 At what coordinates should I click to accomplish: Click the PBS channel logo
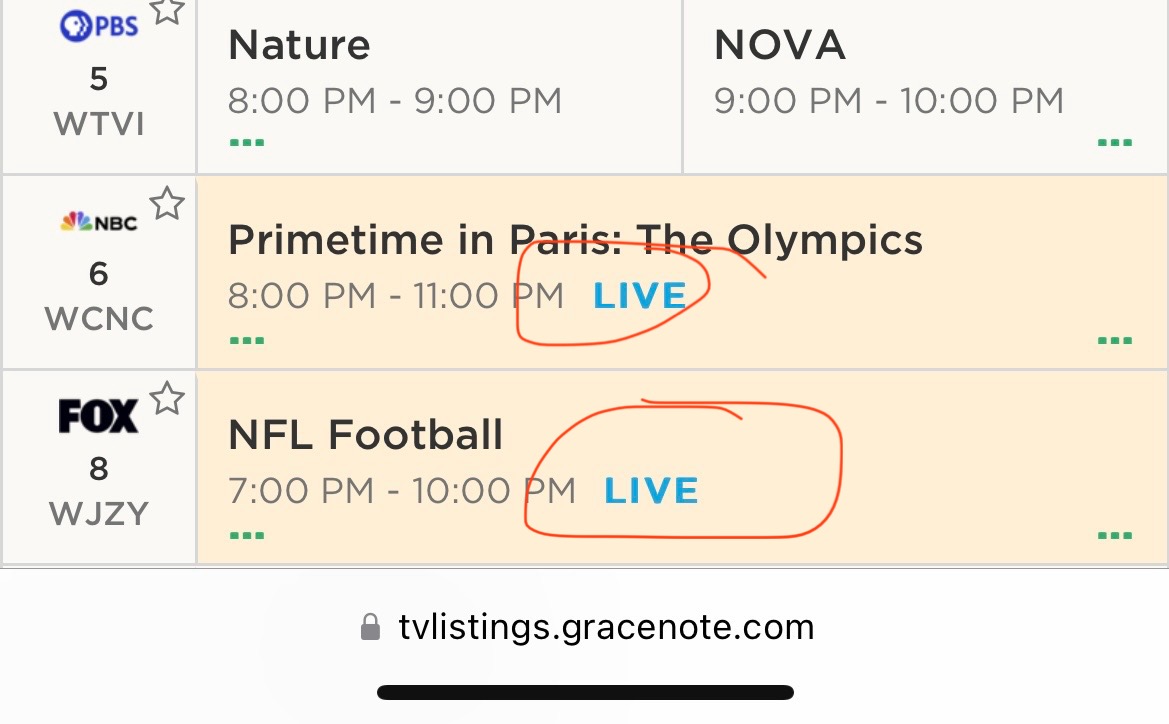98,26
